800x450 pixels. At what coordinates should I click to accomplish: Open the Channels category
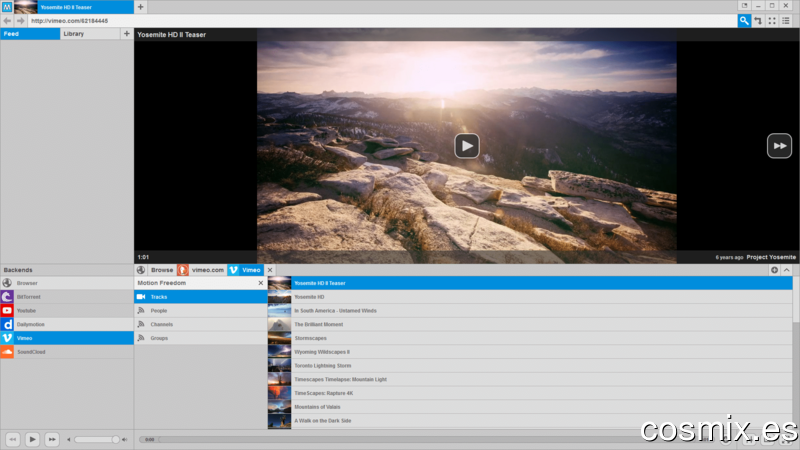pos(201,324)
